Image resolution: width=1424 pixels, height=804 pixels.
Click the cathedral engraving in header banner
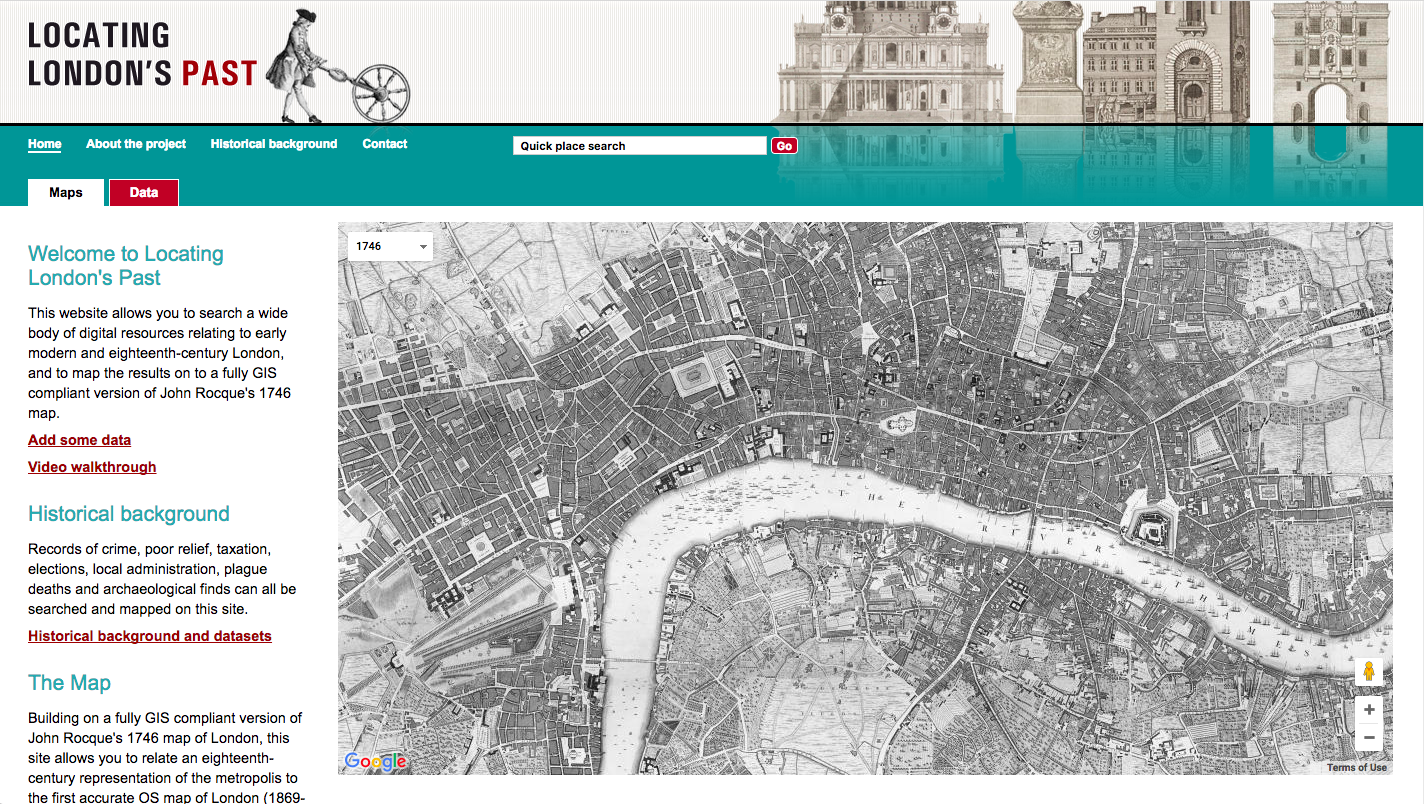point(889,62)
